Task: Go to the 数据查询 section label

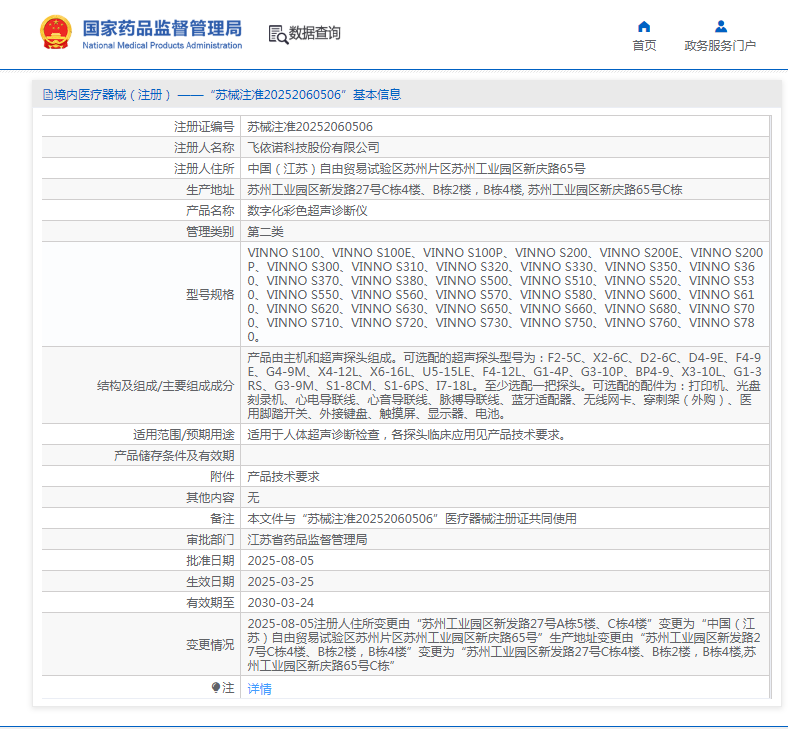Action: coord(315,33)
